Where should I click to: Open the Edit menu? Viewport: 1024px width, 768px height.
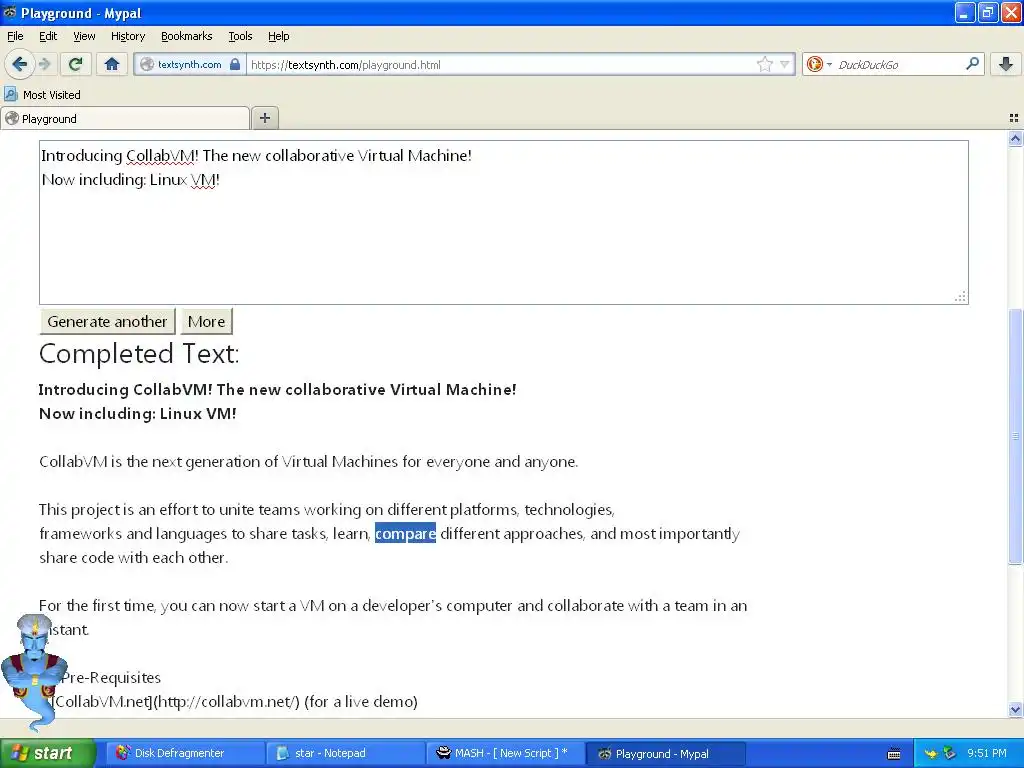48,36
